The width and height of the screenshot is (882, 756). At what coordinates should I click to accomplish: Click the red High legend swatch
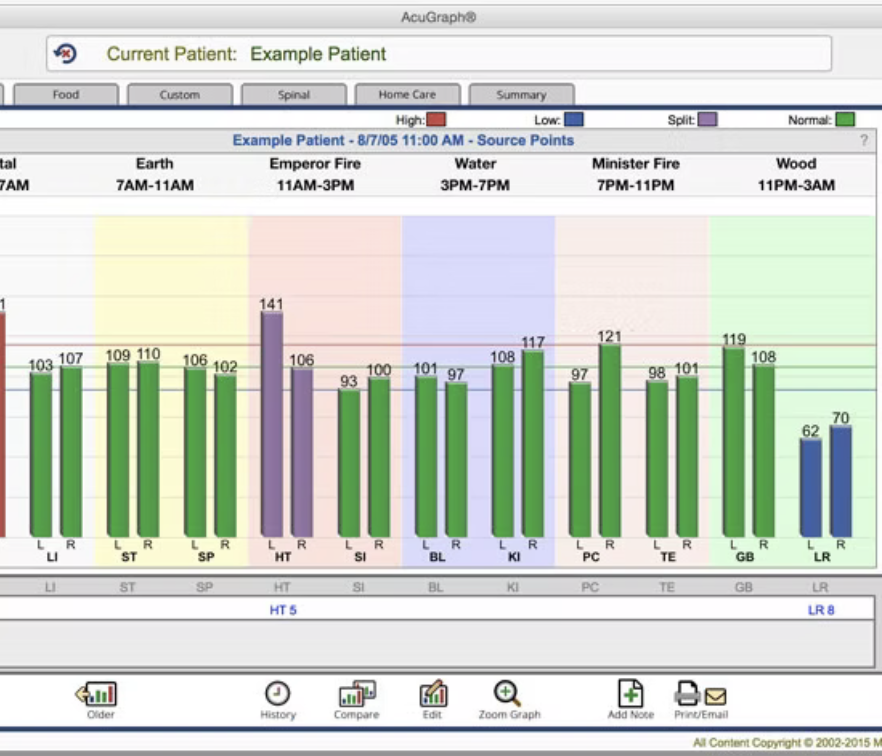pos(436,119)
